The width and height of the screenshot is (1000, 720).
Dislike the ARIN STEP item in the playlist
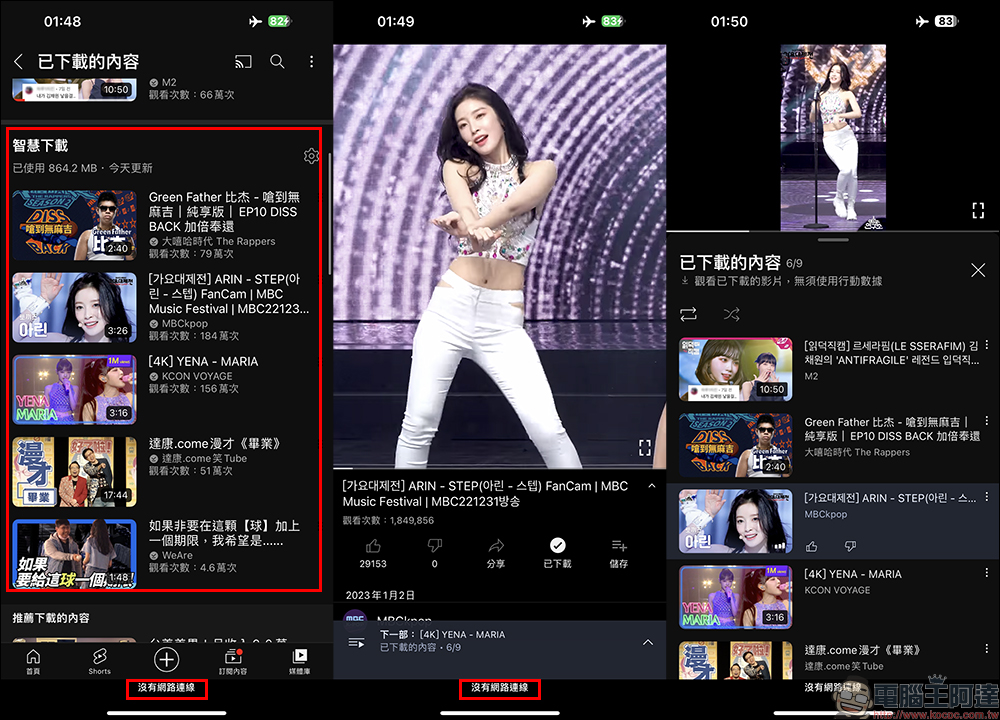pos(850,547)
